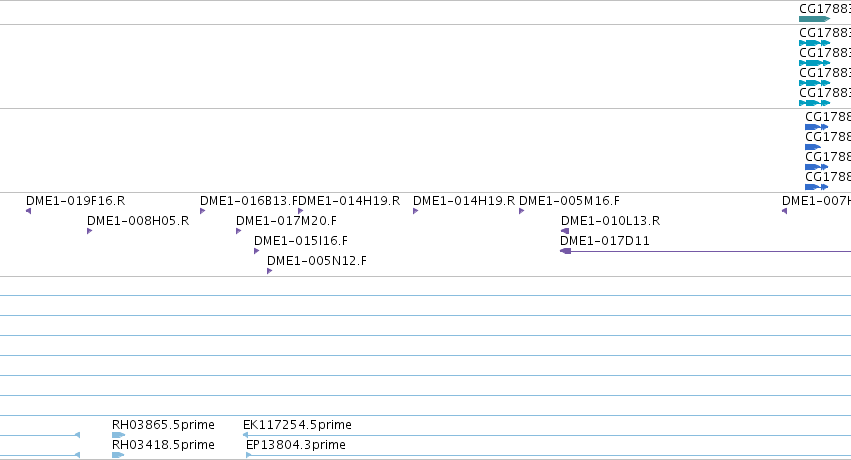
Task: Select the arrow glyph under DME1-007H label
Action: (x=784, y=211)
